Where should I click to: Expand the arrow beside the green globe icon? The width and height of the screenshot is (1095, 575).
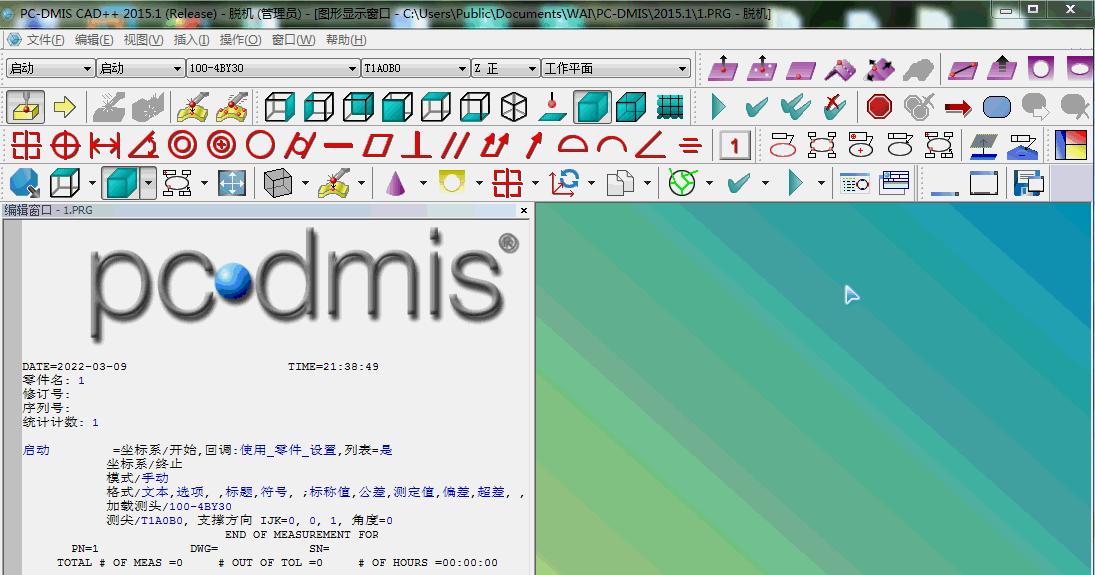pyautogui.click(x=709, y=183)
